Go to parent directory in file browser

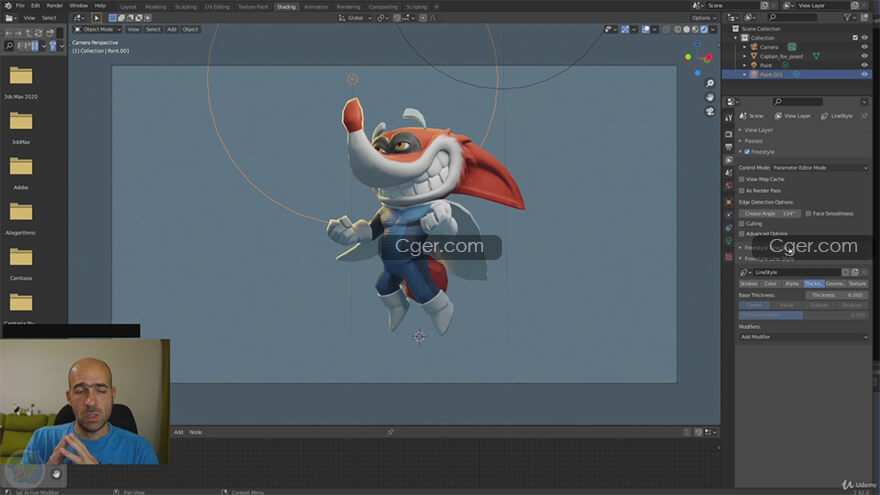(29, 33)
